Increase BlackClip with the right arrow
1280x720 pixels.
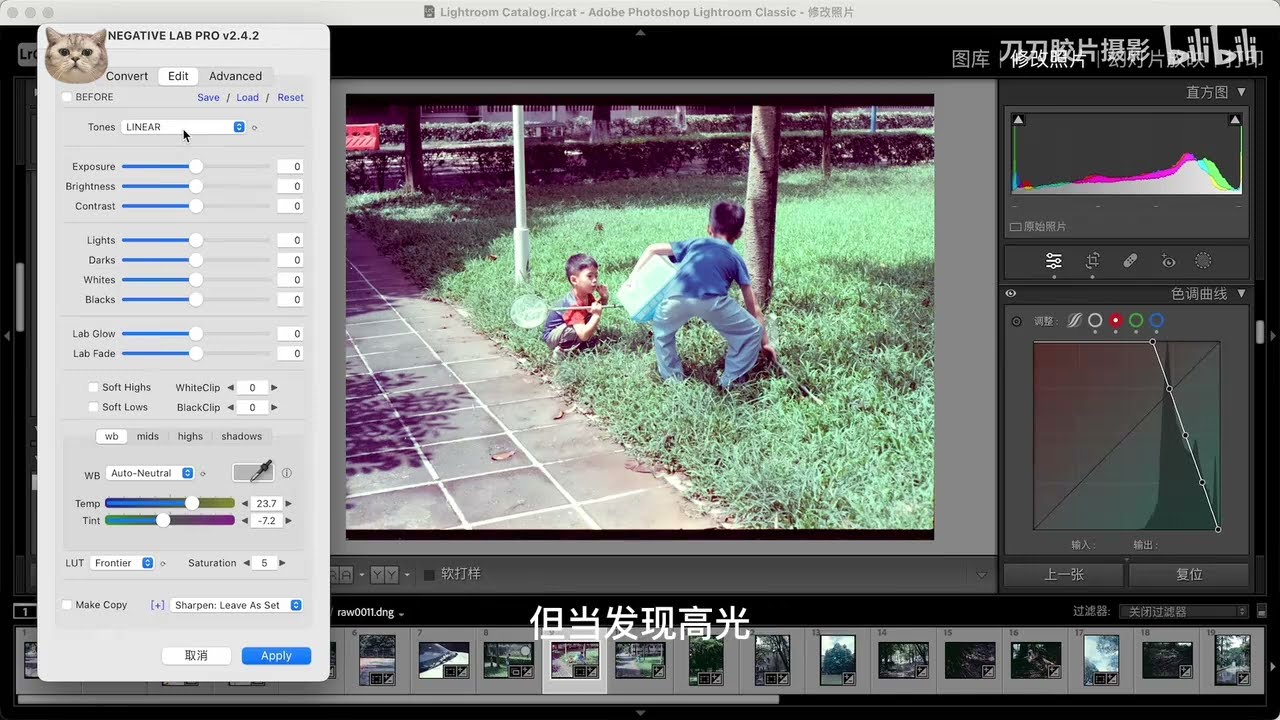tap(274, 407)
